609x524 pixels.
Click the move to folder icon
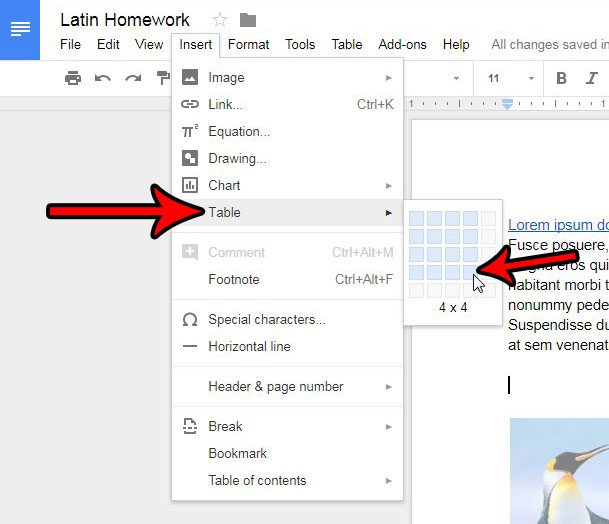[248, 20]
